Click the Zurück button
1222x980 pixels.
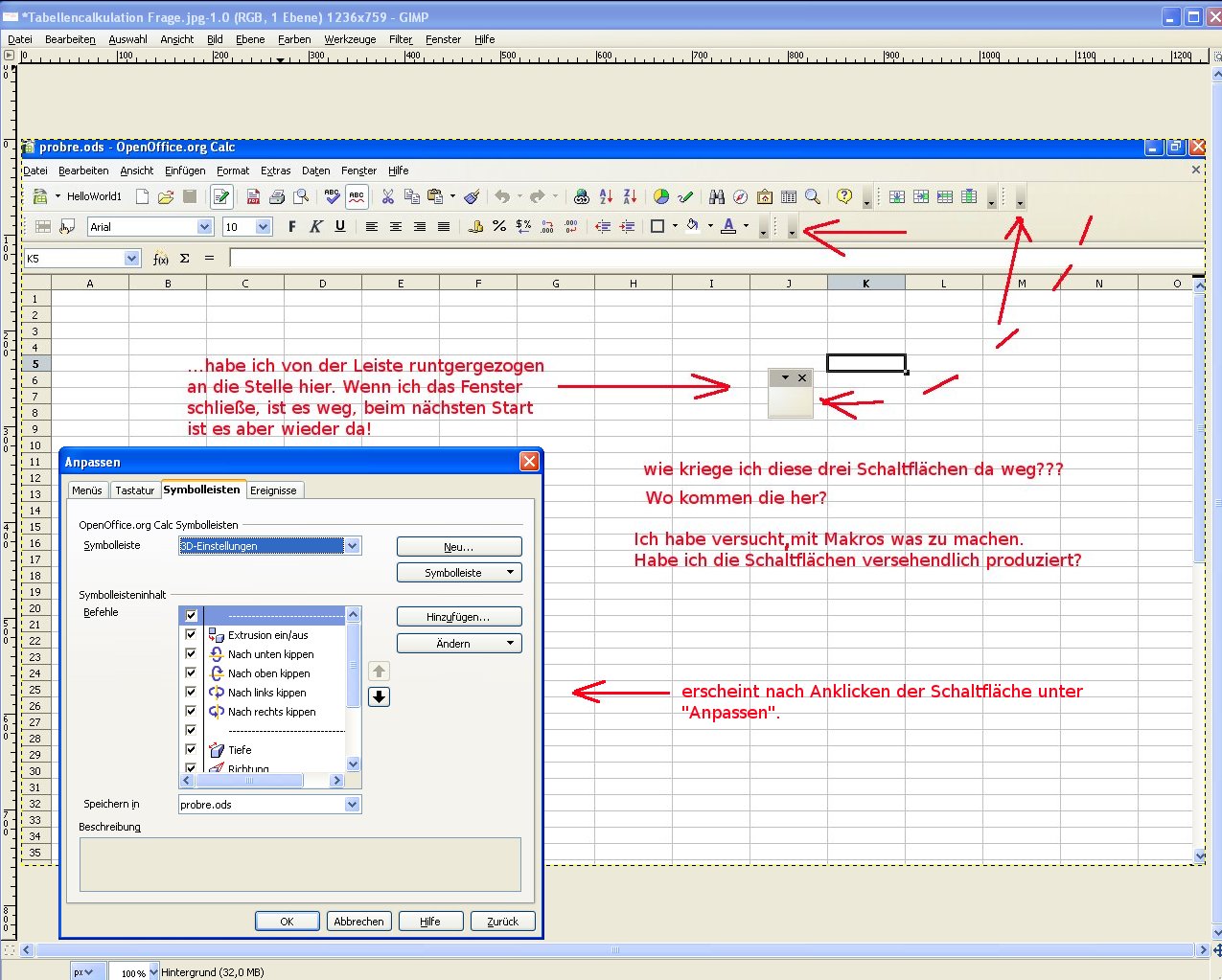click(502, 921)
